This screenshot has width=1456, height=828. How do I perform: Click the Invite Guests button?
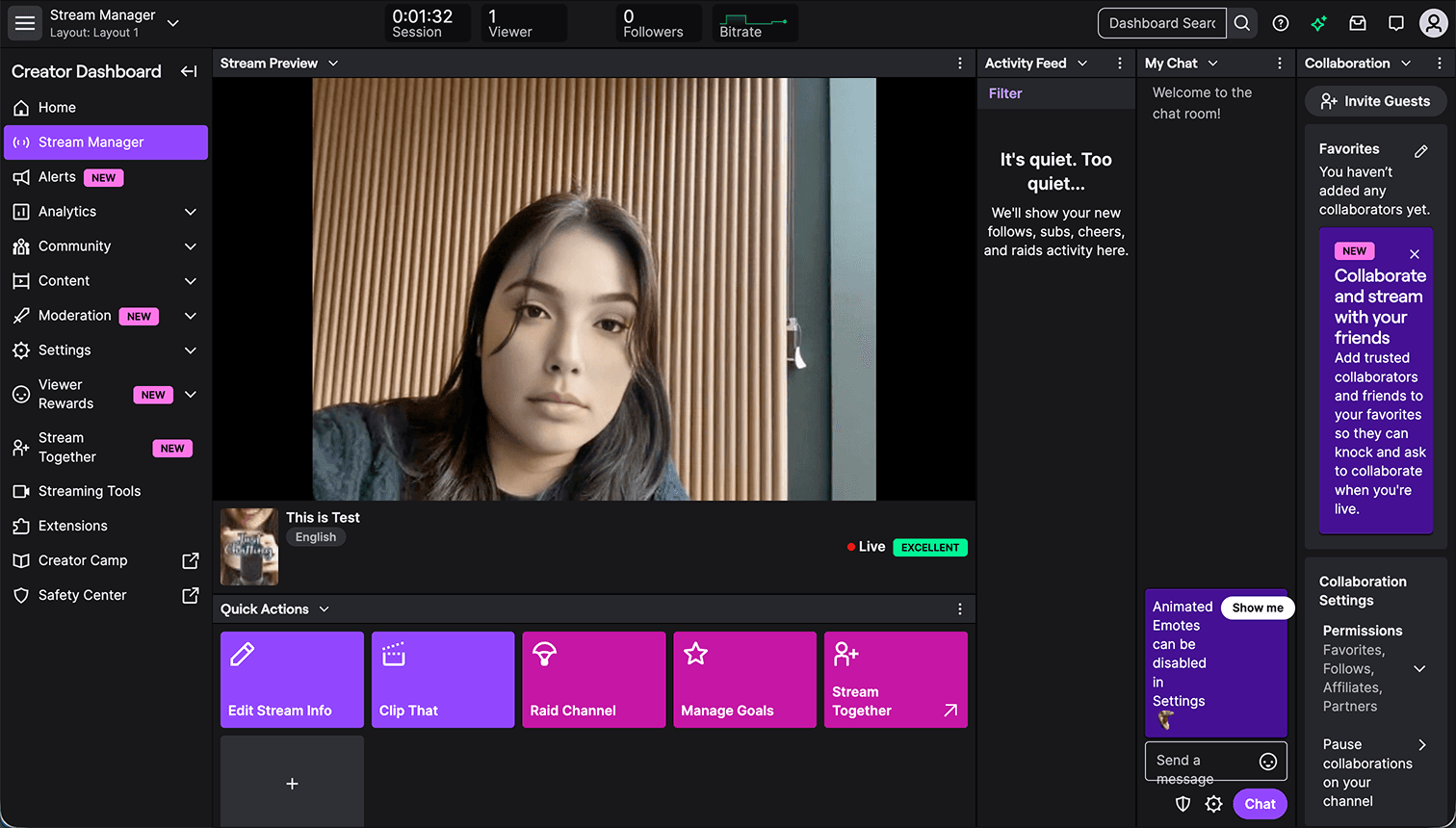(x=1375, y=100)
